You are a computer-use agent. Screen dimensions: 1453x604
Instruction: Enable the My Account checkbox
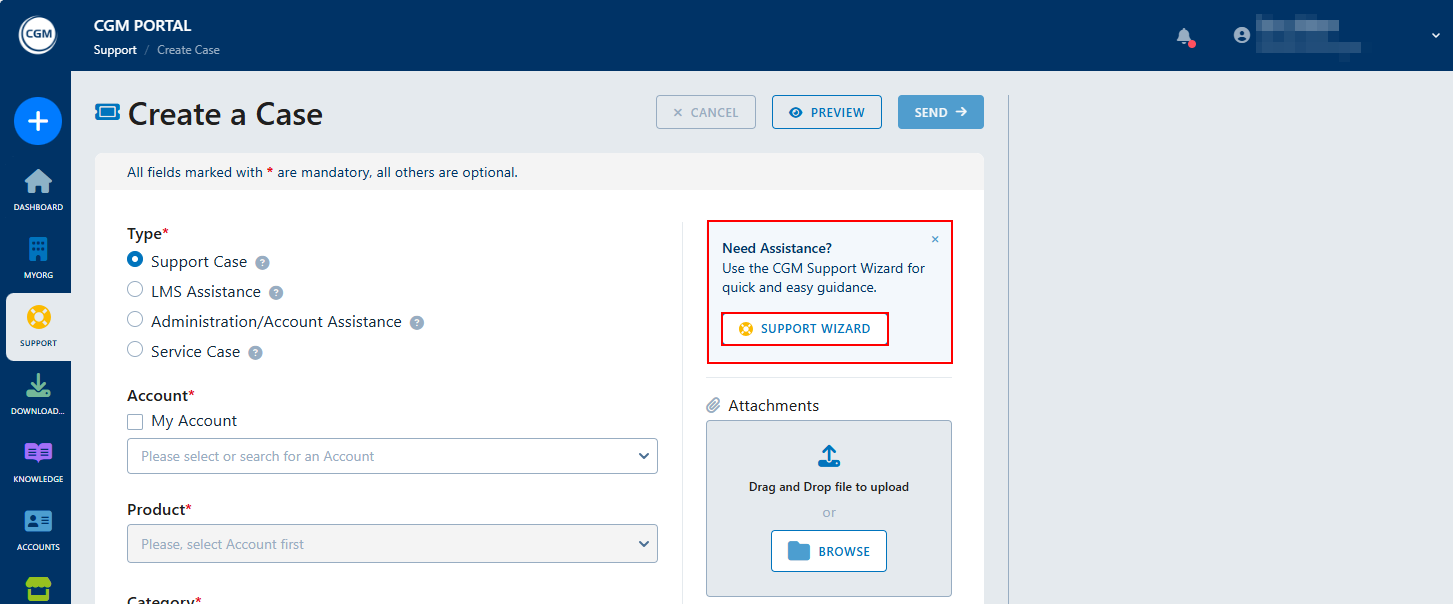click(135, 421)
